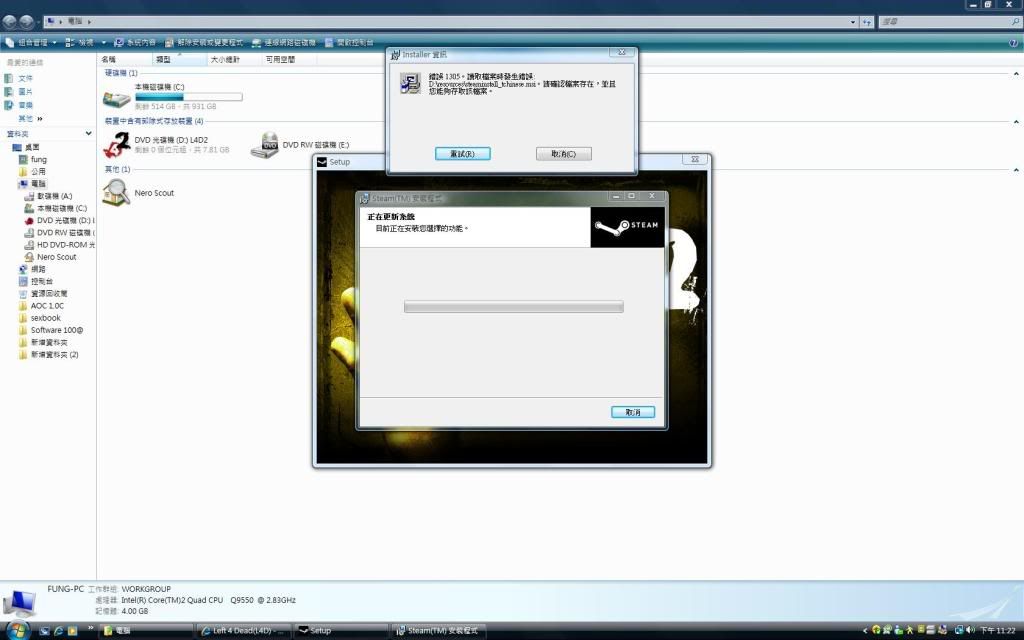The height and width of the screenshot is (640, 1024).
Task: Click the Installer dialog error icon
Action: tap(410, 84)
